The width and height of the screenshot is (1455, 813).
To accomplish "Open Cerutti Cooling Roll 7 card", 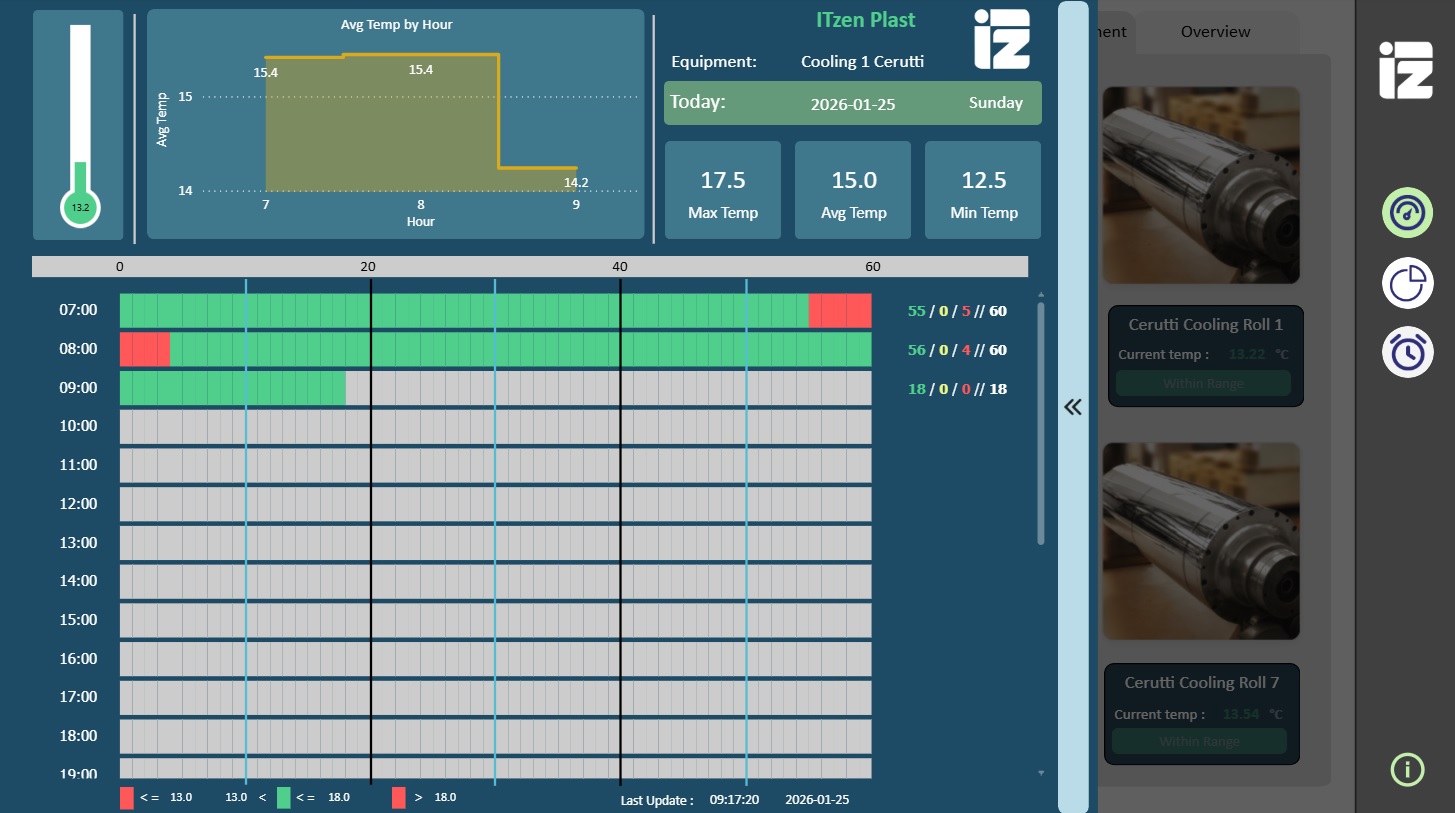I will pyautogui.click(x=1201, y=714).
